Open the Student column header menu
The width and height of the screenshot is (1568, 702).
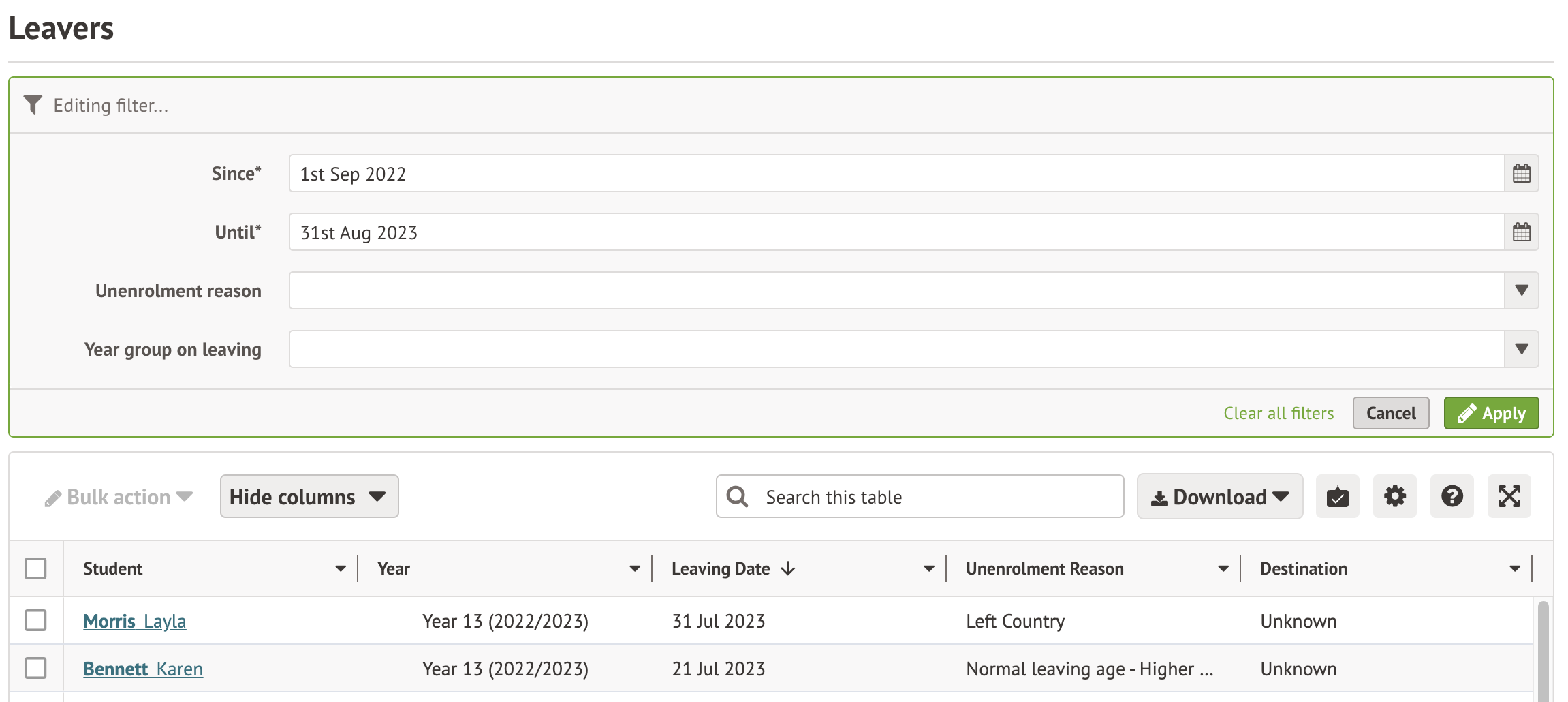click(340, 568)
